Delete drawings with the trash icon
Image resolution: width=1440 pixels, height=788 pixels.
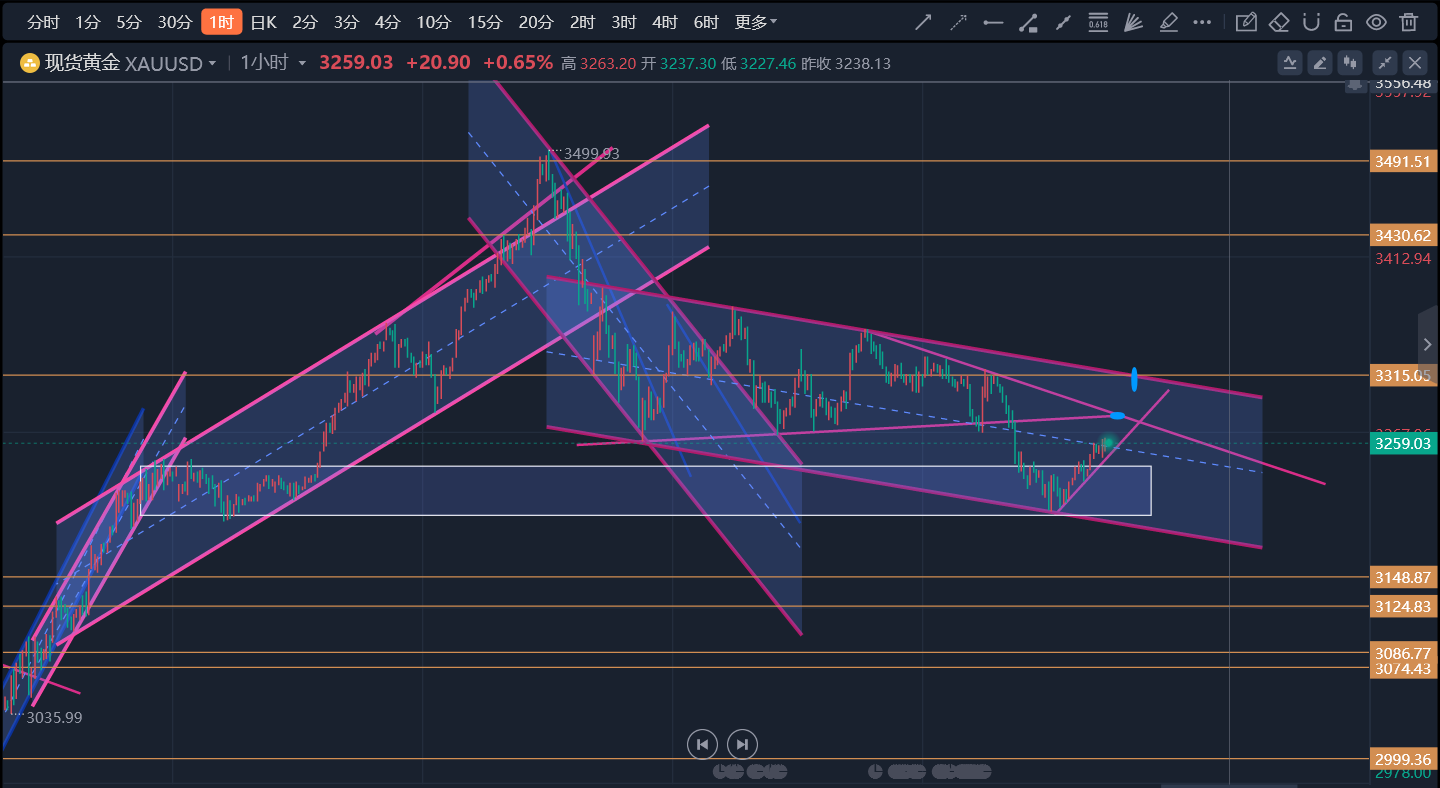[1409, 22]
